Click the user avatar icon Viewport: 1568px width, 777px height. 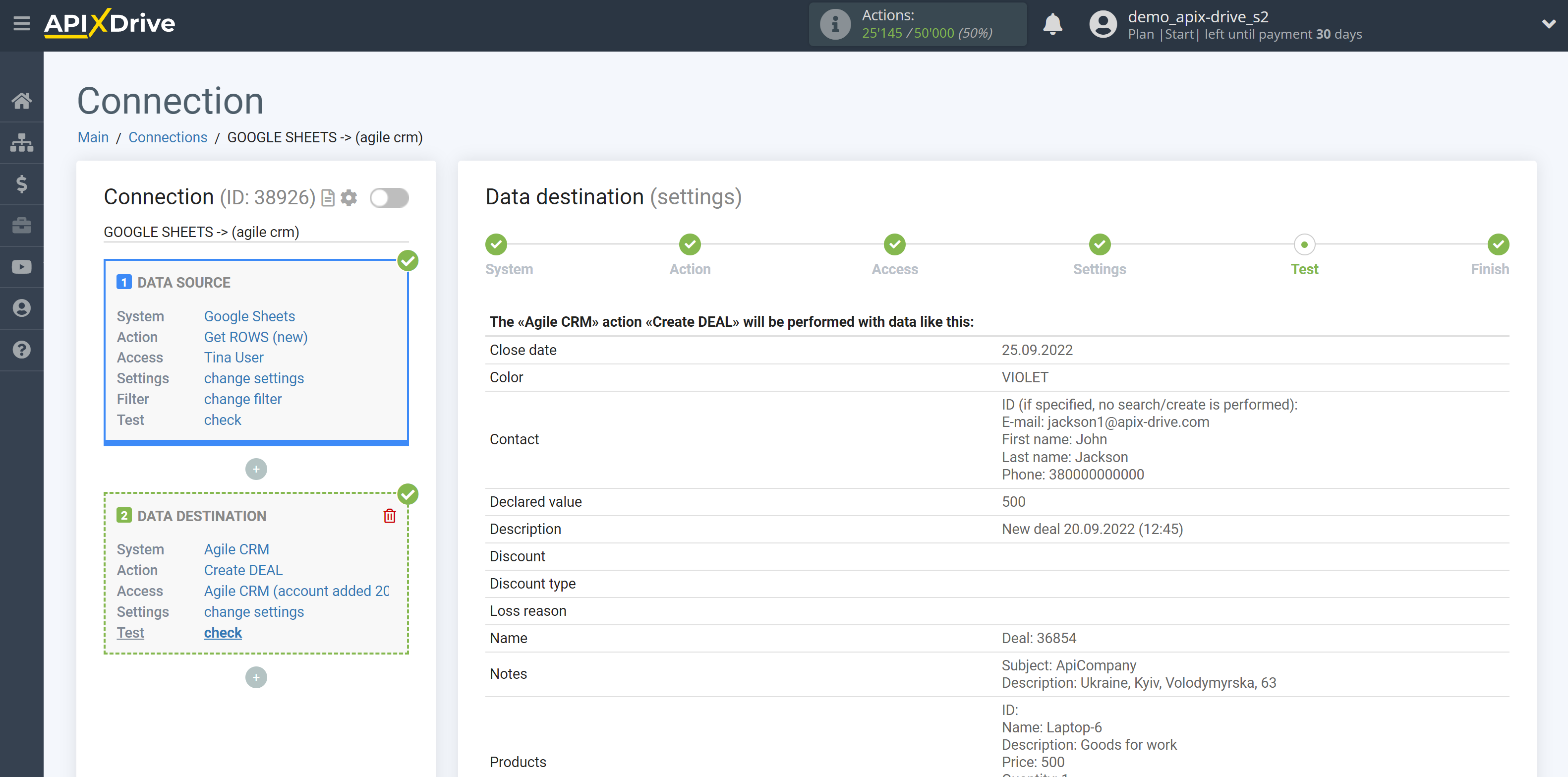[1103, 24]
